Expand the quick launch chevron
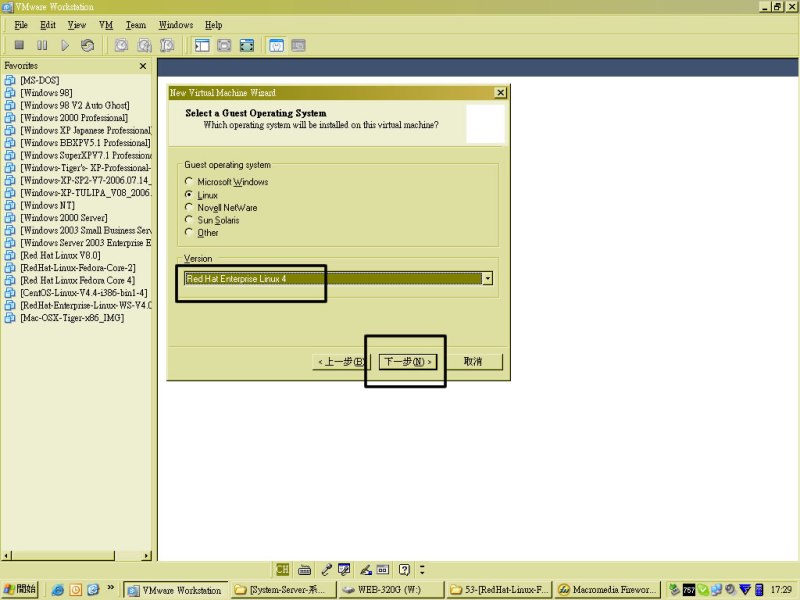The image size is (800, 600). [x=111, y=588]
